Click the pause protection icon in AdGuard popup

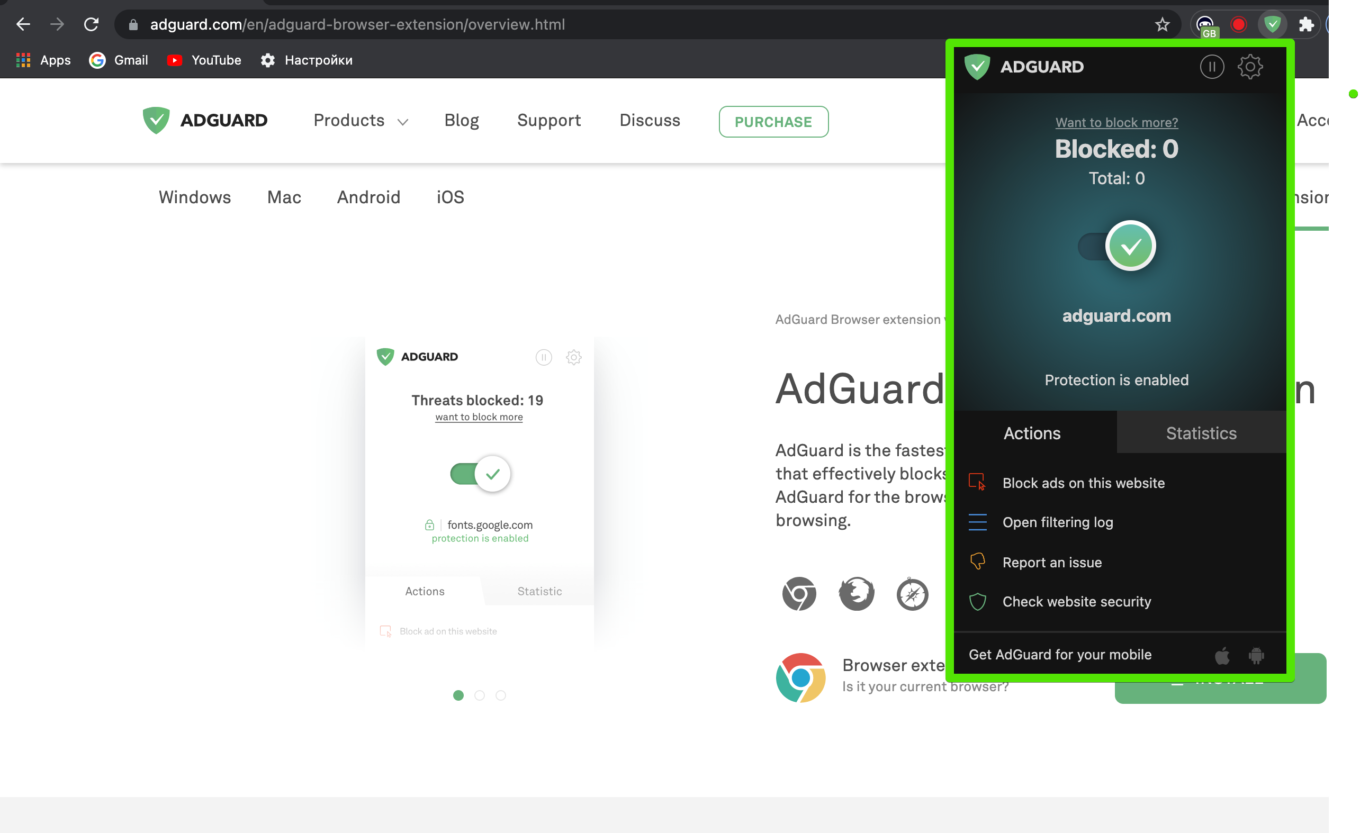click(1211, 67)
